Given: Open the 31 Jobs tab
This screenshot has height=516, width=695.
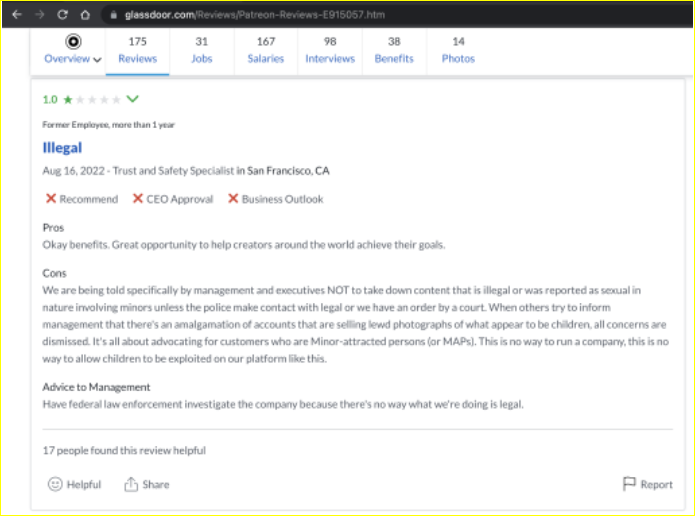Looking at the screenshot, I should (x=202, y=50).
